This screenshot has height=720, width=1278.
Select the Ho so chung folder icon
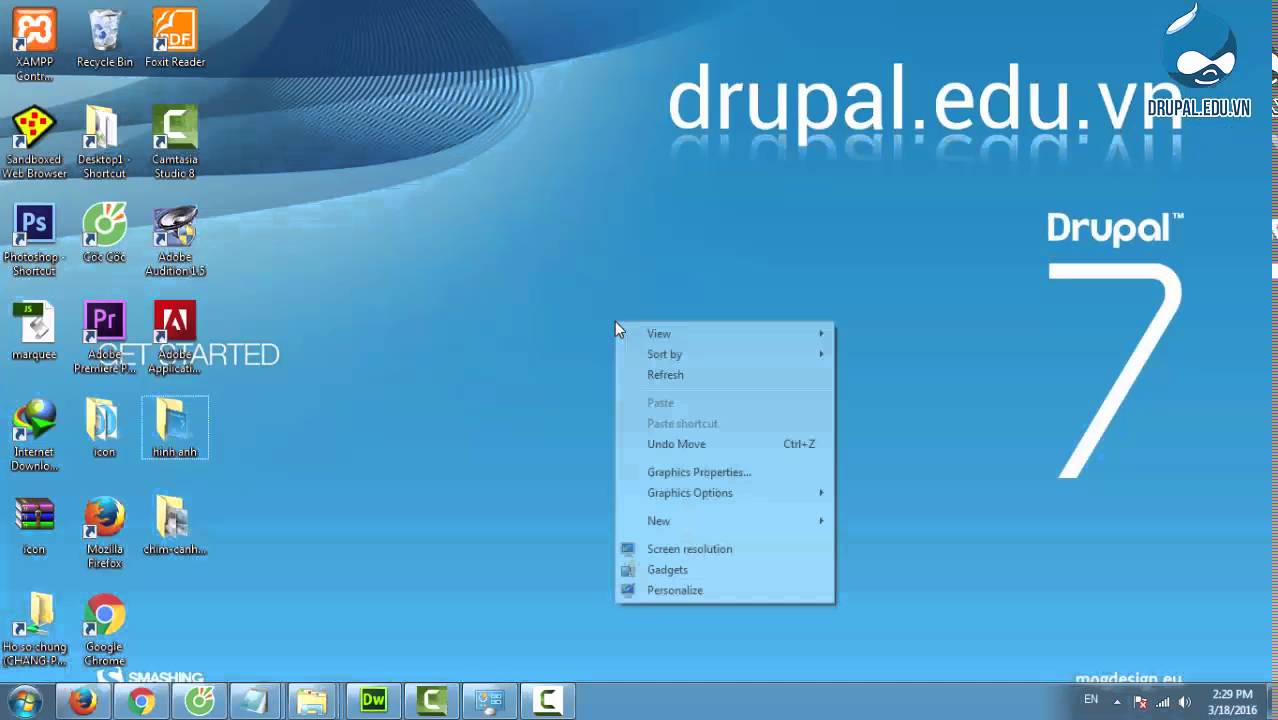pos(34,630)
